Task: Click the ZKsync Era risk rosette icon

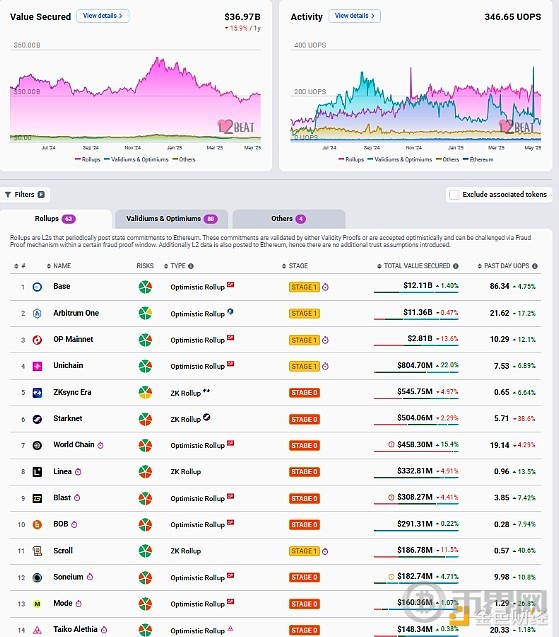Action: click(145, 392)
